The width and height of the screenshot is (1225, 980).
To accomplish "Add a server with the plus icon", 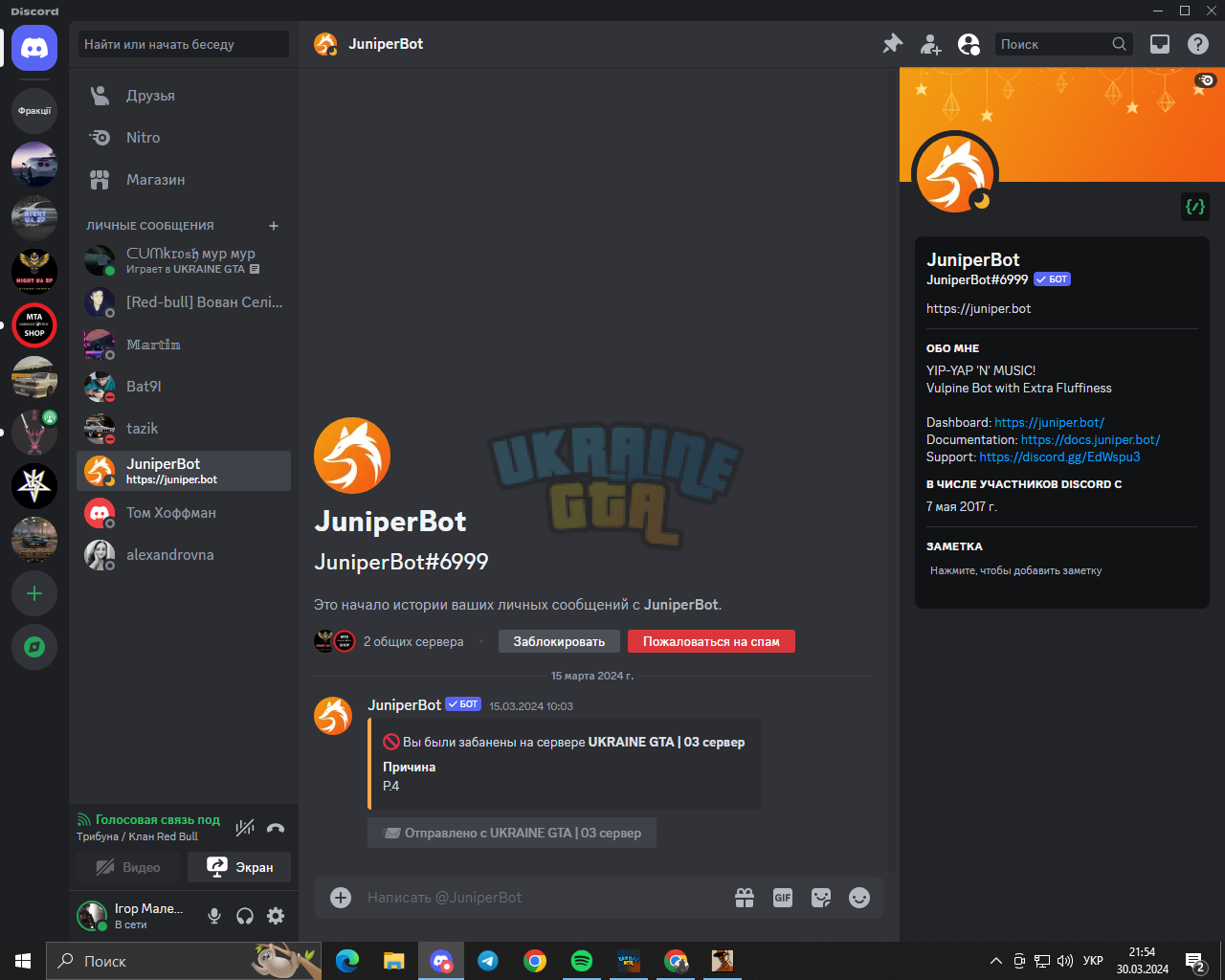I will click(x=34, y=593).
